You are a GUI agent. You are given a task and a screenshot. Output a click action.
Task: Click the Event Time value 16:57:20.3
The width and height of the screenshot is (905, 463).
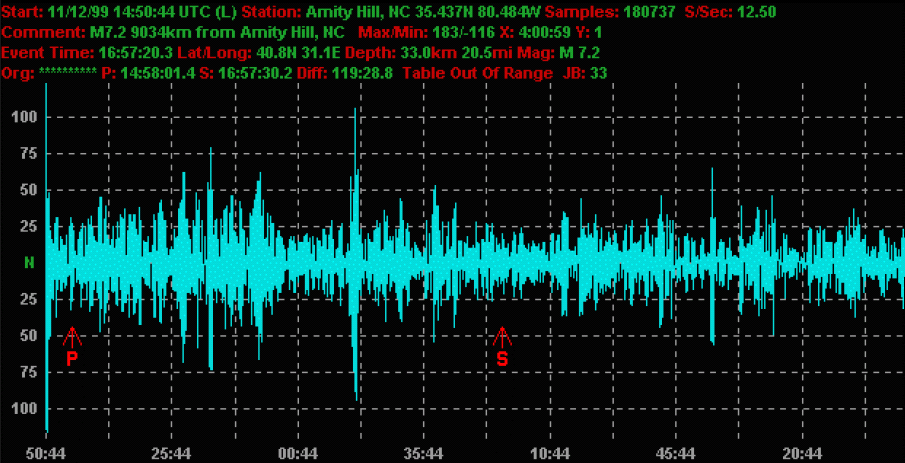[x=132, y=52]
